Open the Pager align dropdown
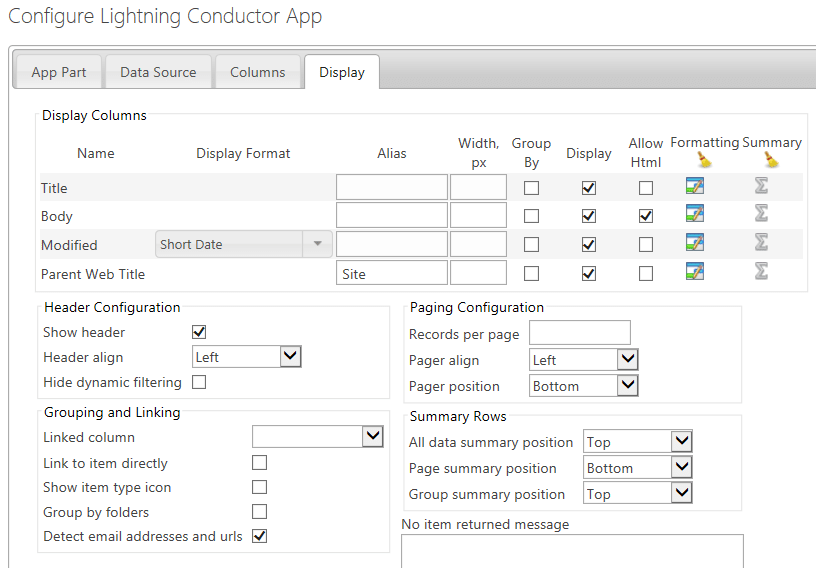 [x=584, y=360]
